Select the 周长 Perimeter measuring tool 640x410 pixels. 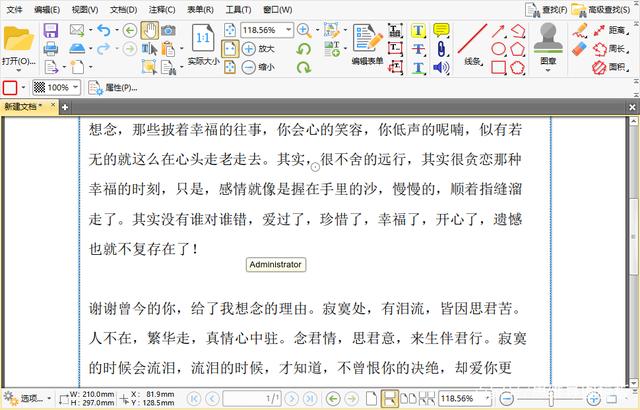click(x=610, y=49)
